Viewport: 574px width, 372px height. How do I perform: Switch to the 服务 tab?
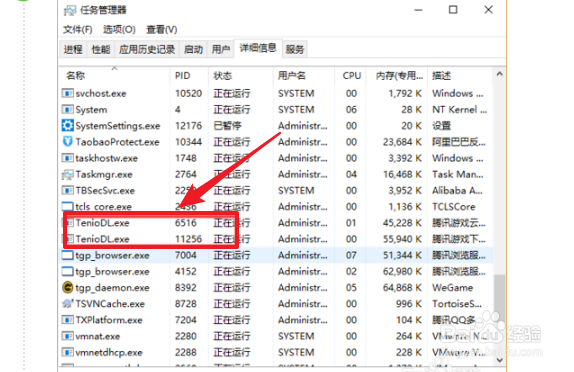pos(295,49)
